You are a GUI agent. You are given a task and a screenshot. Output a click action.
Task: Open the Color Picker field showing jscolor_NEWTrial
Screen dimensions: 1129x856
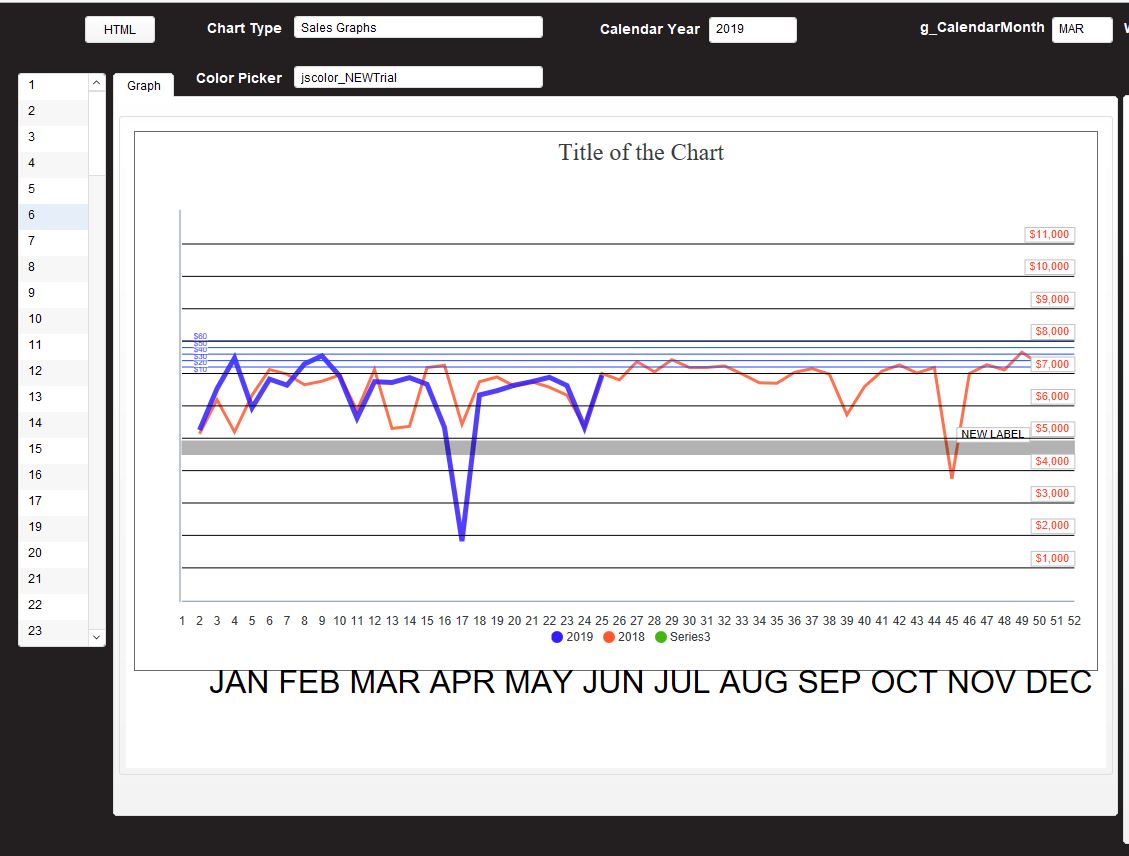(418, 77)
